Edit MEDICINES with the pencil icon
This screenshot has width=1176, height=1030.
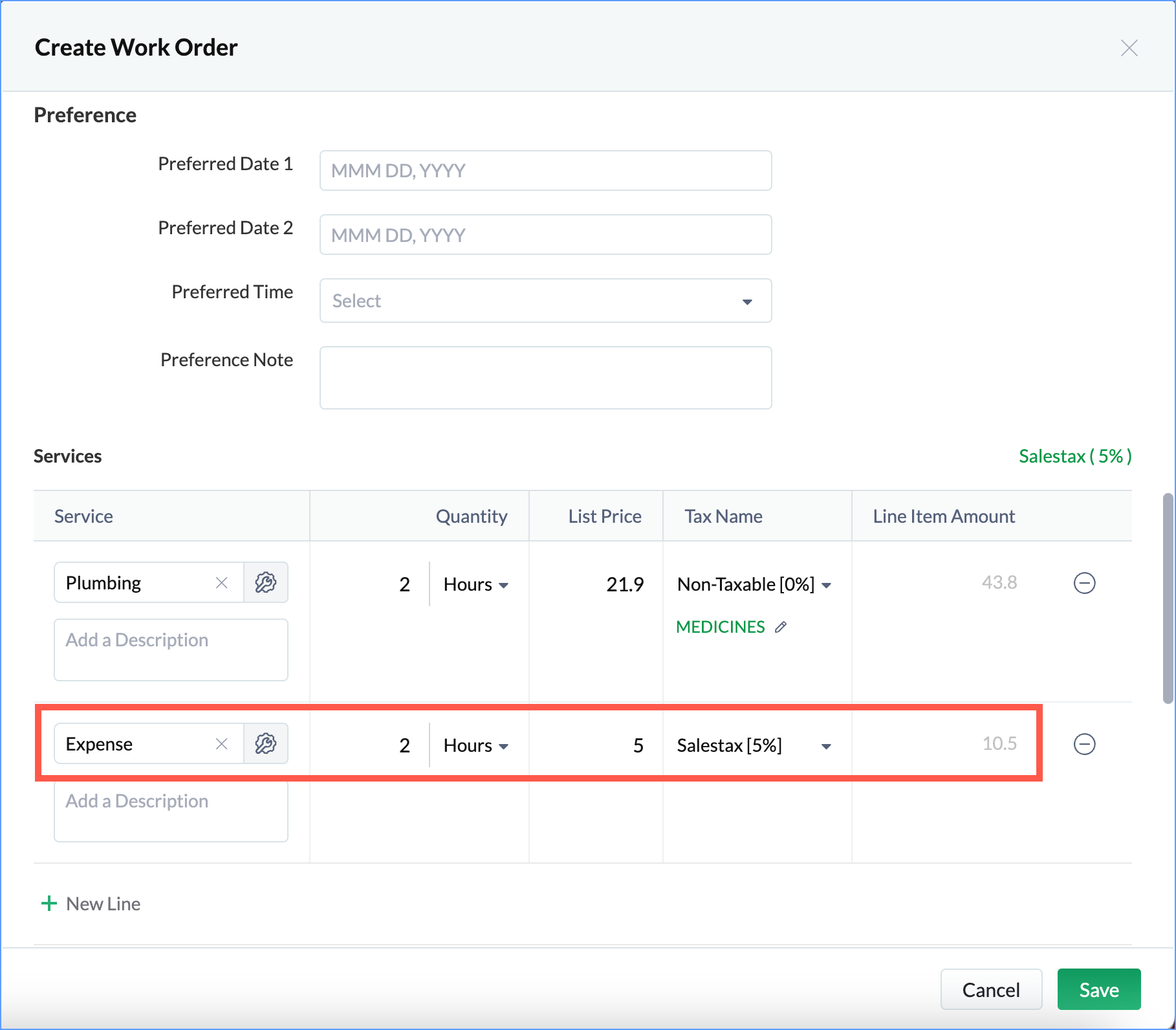tap(781, 627)
